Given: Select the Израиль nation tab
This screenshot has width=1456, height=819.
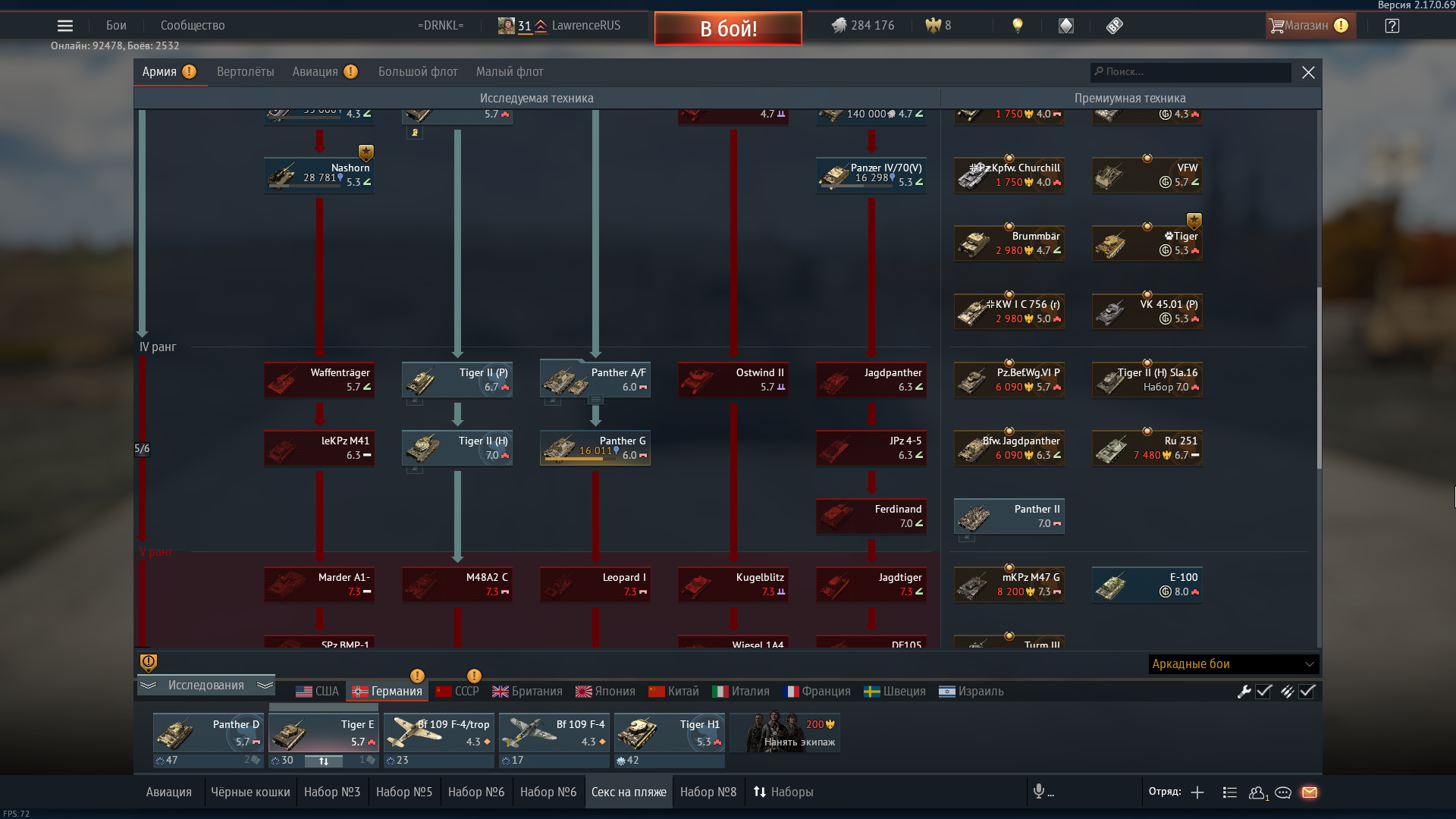Looking at the screenshot, I should coord(971,691).
